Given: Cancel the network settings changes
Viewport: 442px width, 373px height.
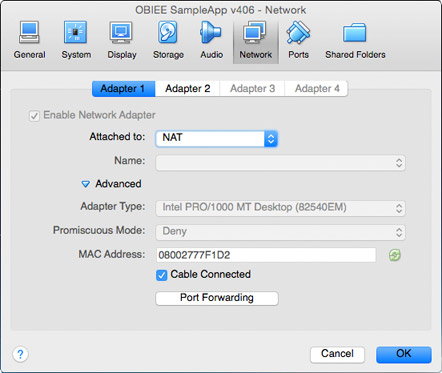Looking at the screenshot, I should (337, 354).
